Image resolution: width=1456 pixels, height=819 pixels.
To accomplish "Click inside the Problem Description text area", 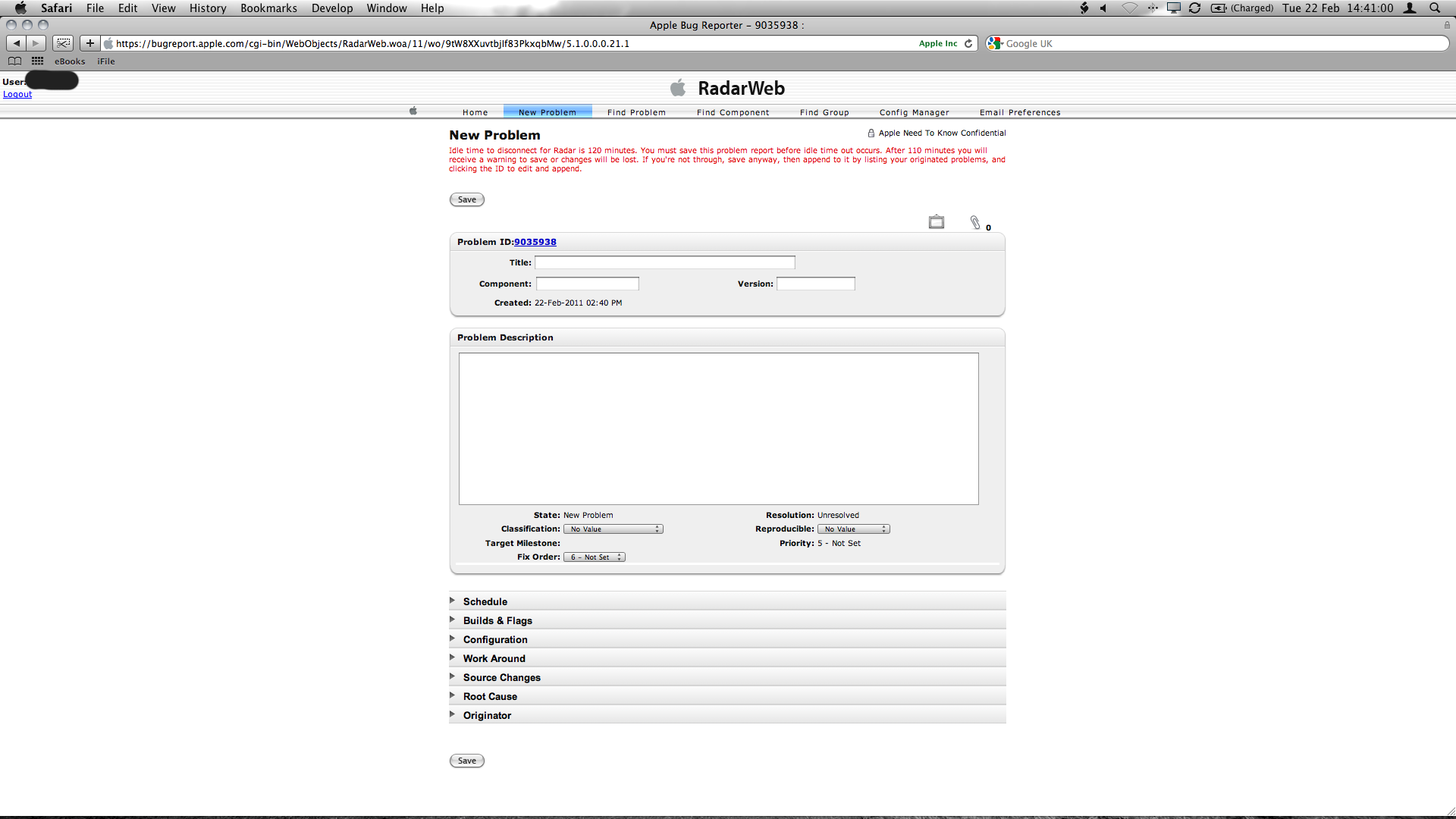I will (719, 428).
